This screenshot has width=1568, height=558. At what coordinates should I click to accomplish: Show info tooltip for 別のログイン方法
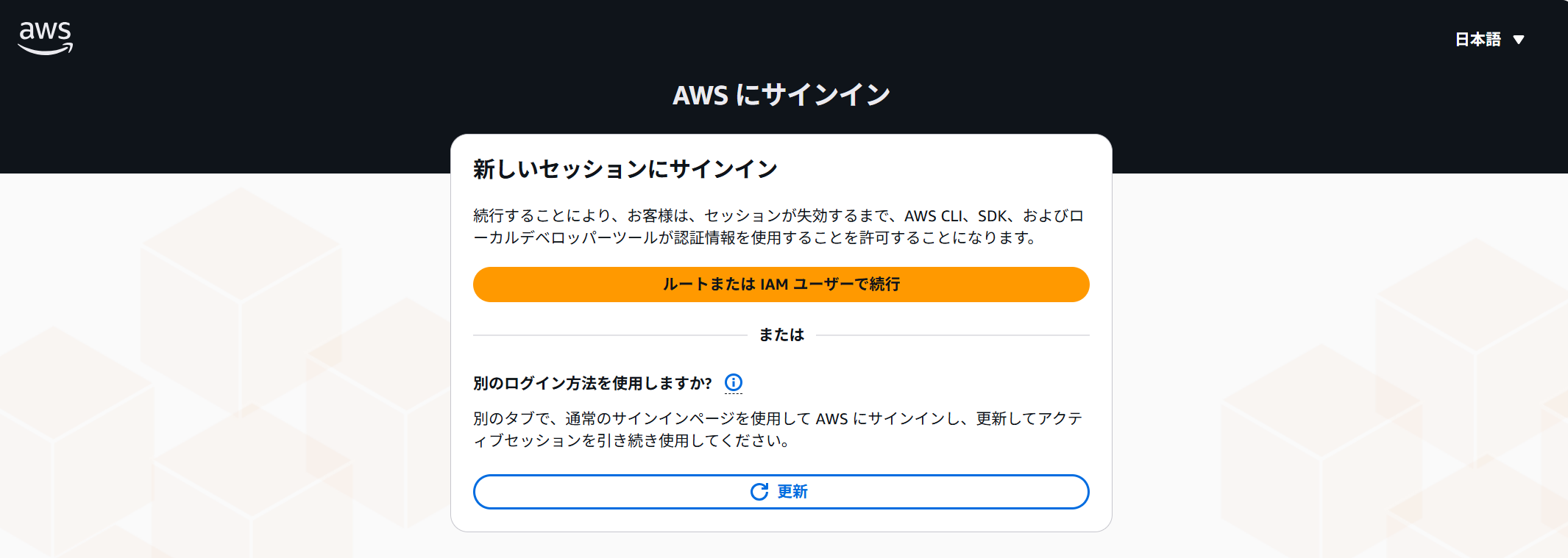point(734,382)
